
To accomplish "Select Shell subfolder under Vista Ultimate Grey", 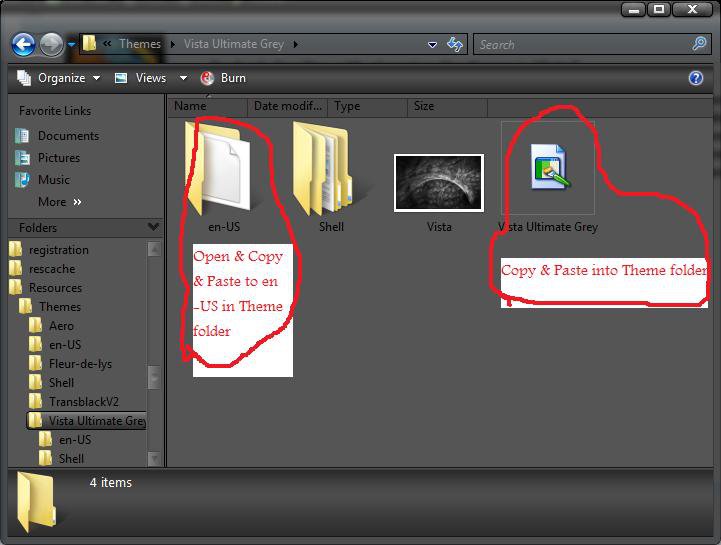I will (71, 459).
